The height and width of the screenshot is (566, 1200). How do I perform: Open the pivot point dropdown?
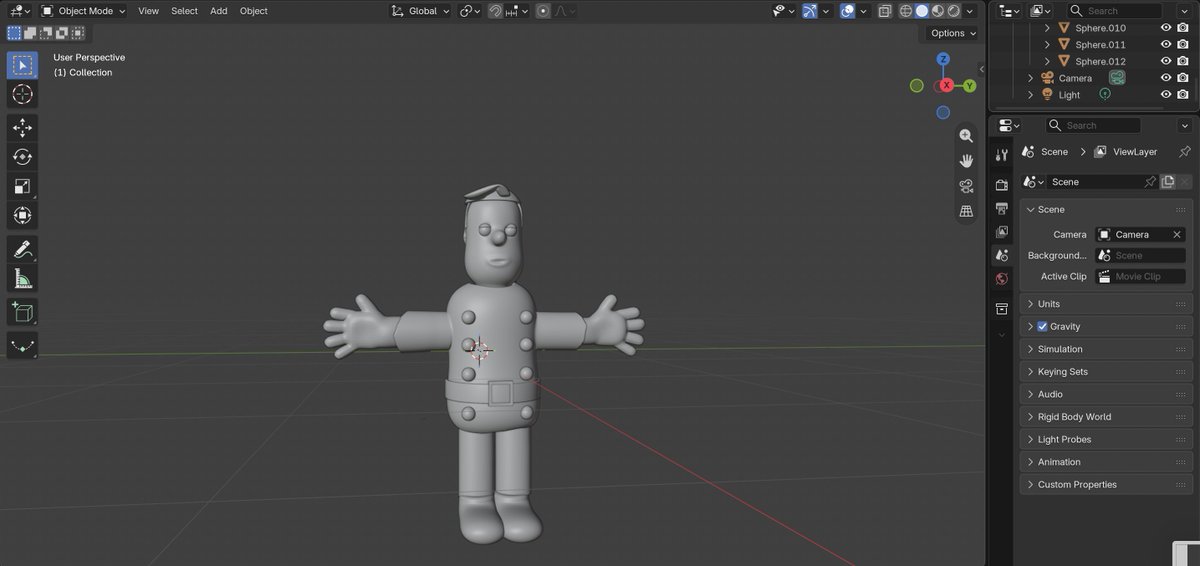click(470, 11)
